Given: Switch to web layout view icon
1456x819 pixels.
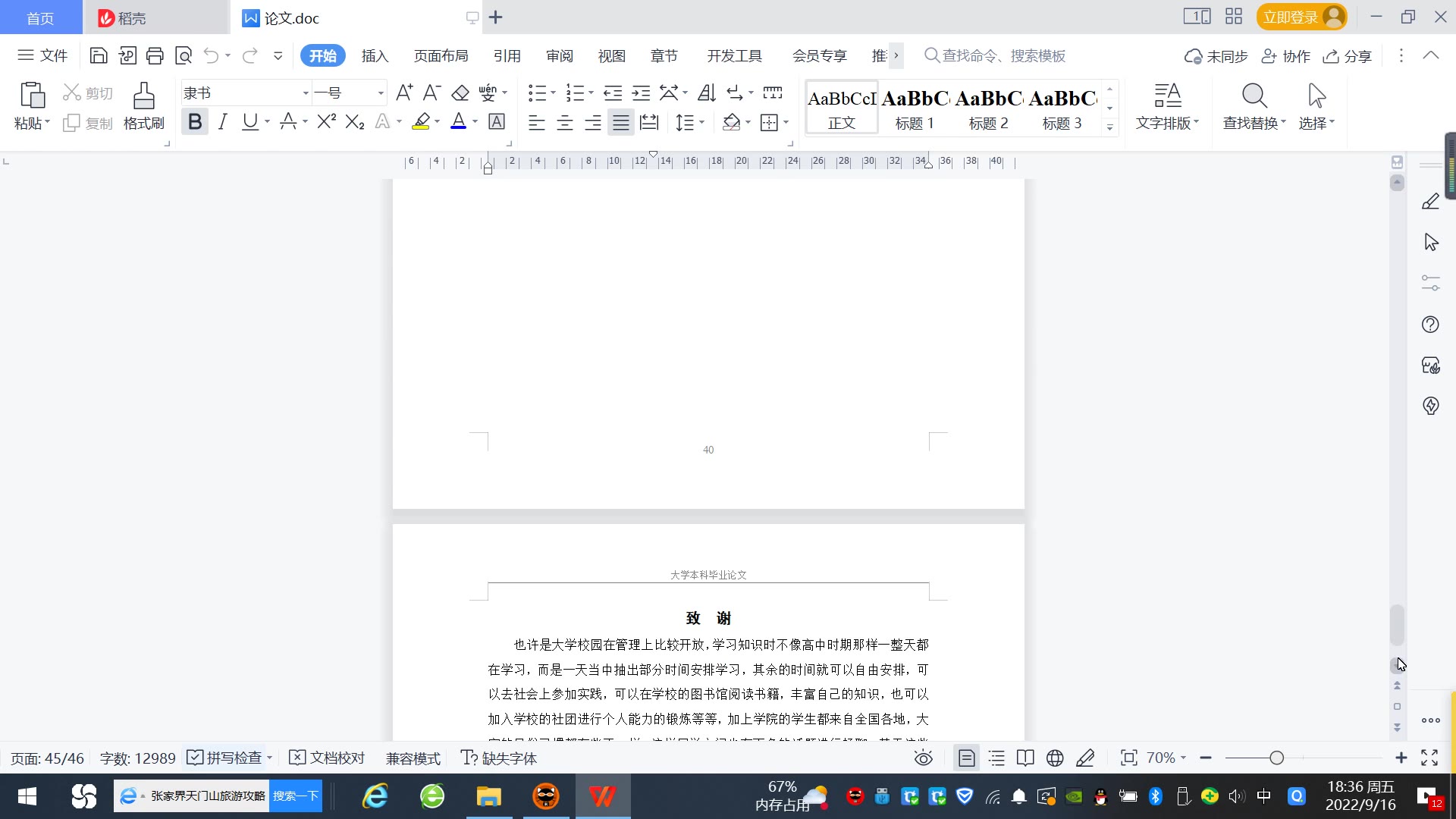Looking at the screenshot, I should point(1055,758).
